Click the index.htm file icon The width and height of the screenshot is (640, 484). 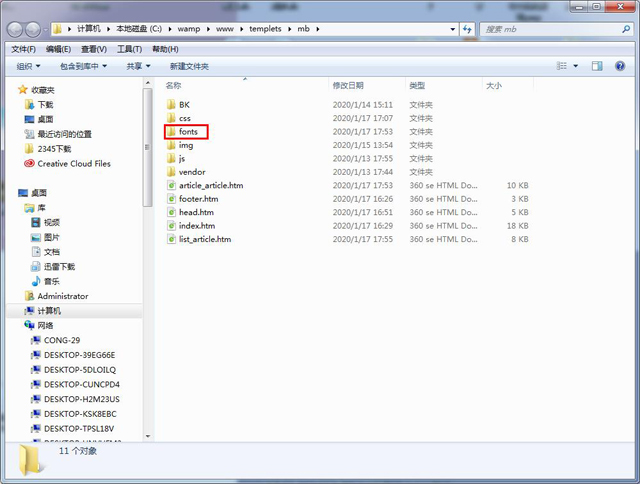point(171,226)
